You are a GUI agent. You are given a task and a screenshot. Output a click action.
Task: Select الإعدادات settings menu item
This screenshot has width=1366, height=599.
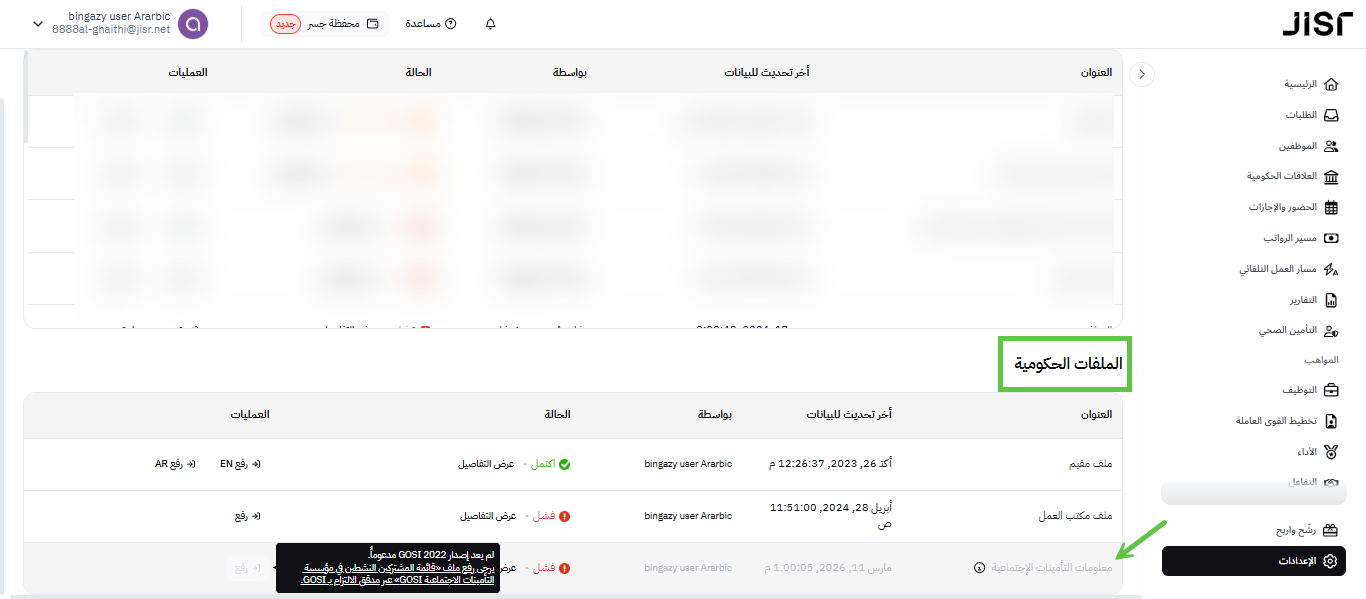(x=1262, y=561)
